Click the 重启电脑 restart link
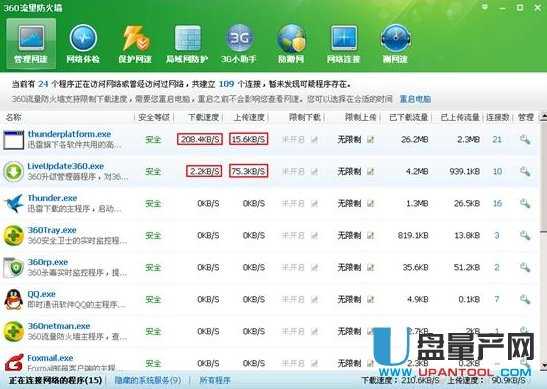This screenshot has height=389, width=547. click(415, 99)
